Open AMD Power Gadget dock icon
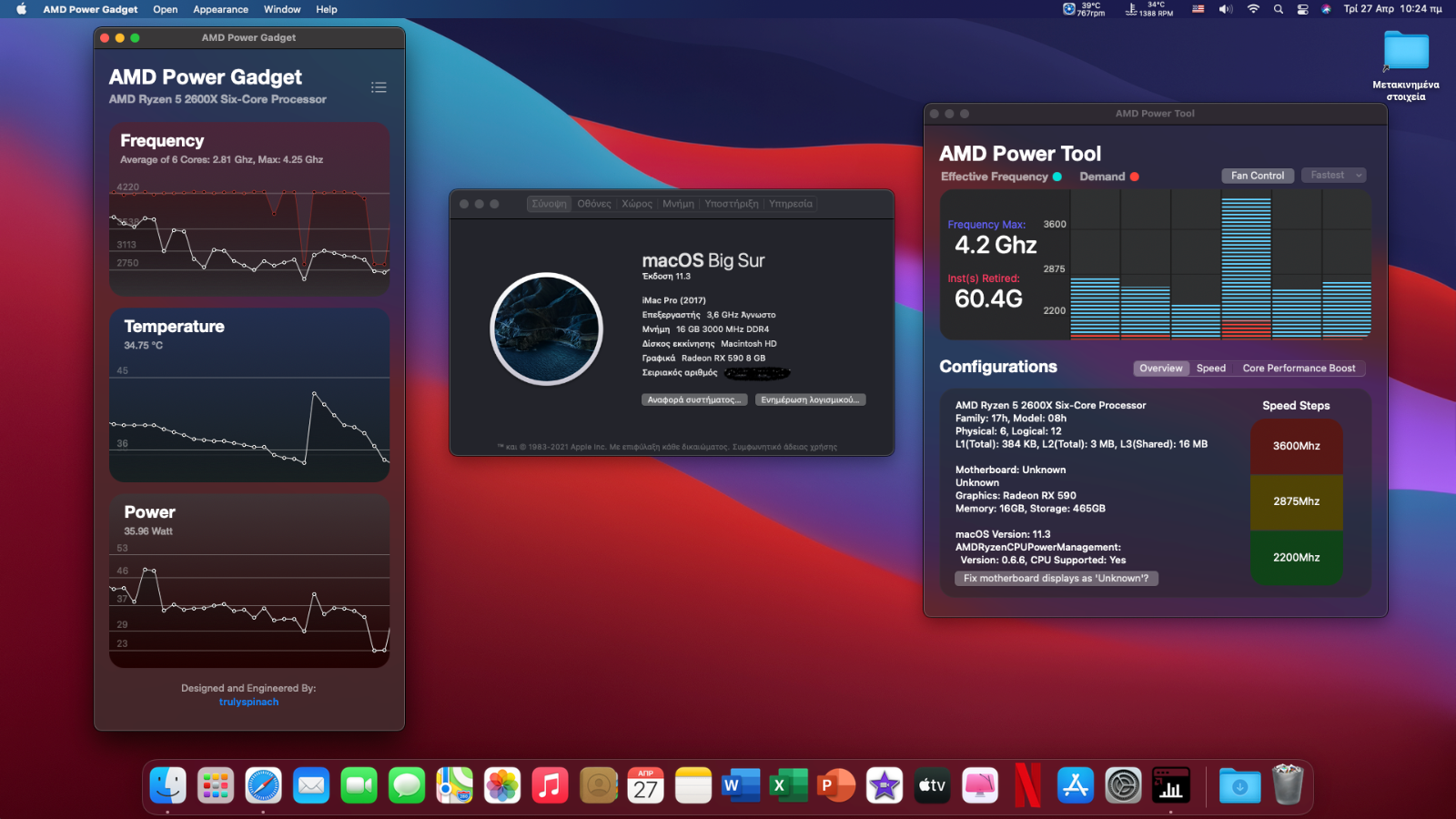Screen dimensions: 1456x819 tap(1171, 785)
